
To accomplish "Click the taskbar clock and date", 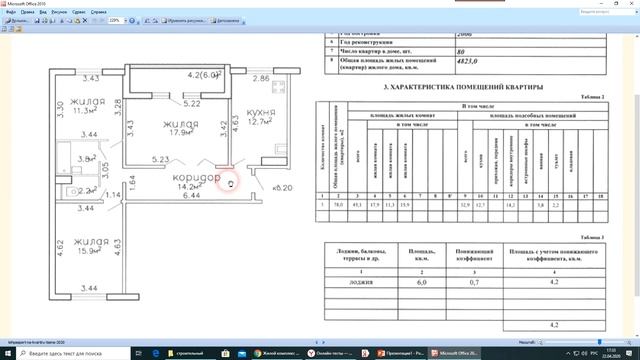I will (611, 353).
